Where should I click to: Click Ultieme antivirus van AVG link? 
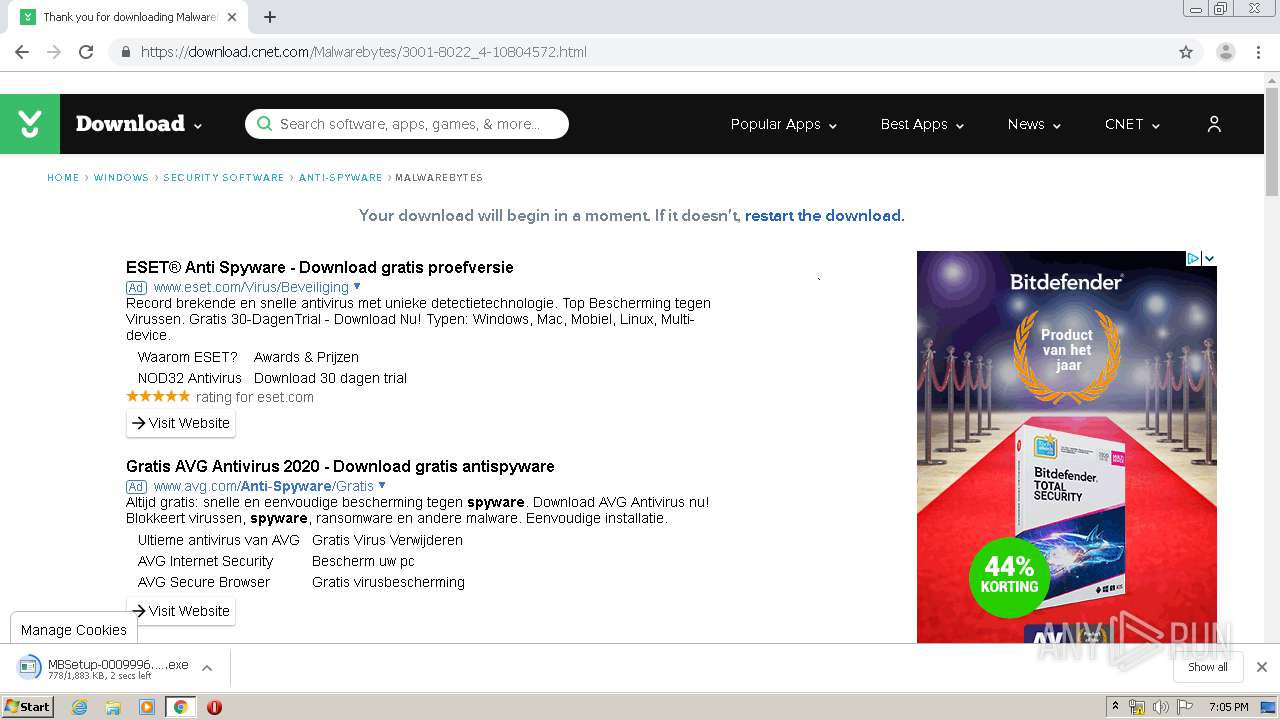[219, 540]
